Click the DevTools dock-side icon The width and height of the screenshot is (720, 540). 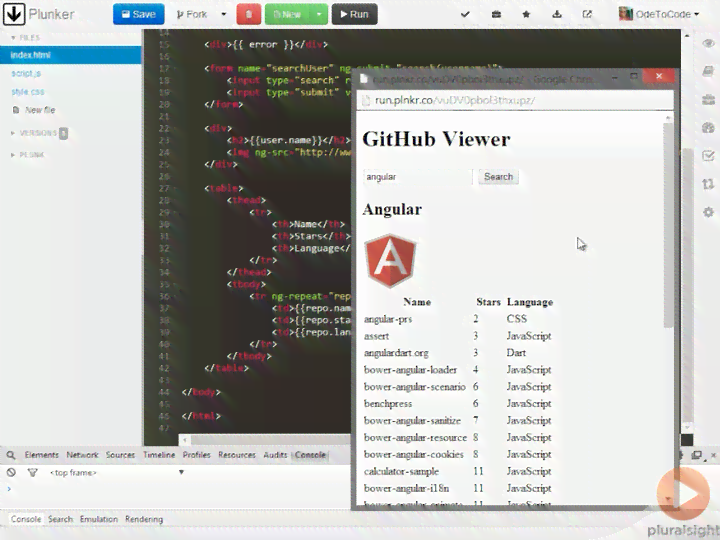tap(697, 455)
